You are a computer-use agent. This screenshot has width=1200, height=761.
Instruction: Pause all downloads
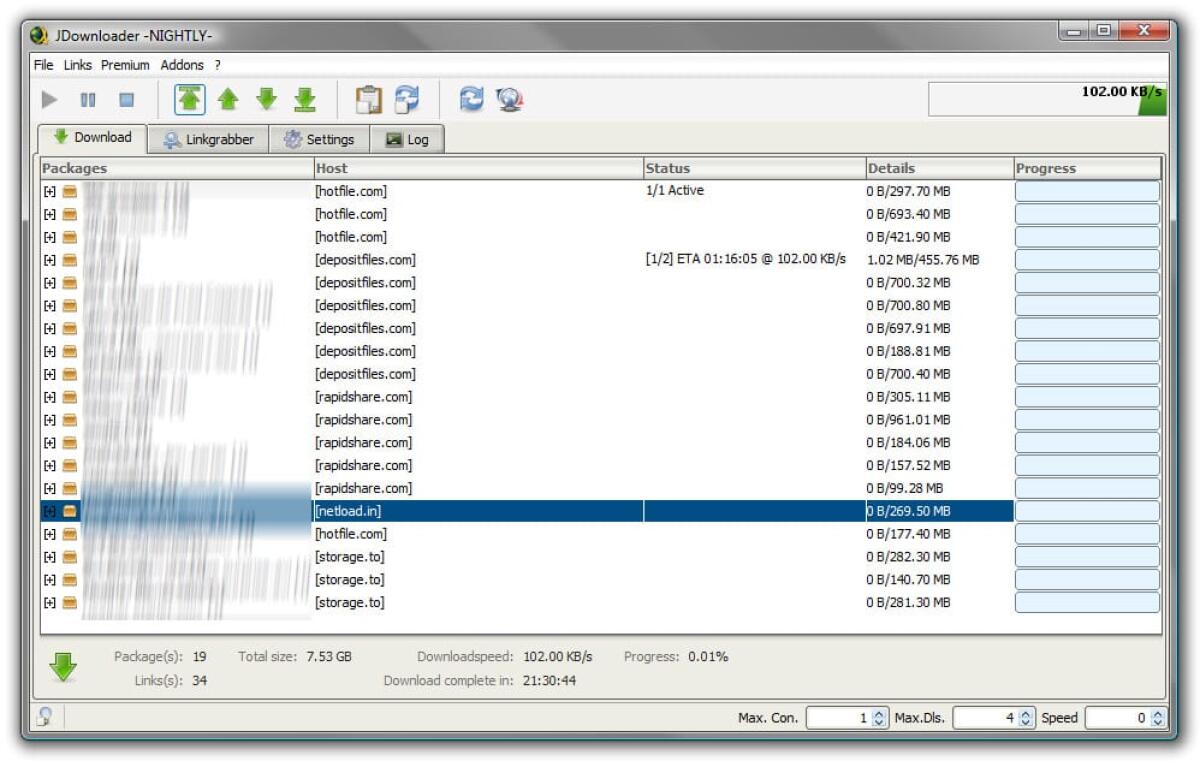88,99
